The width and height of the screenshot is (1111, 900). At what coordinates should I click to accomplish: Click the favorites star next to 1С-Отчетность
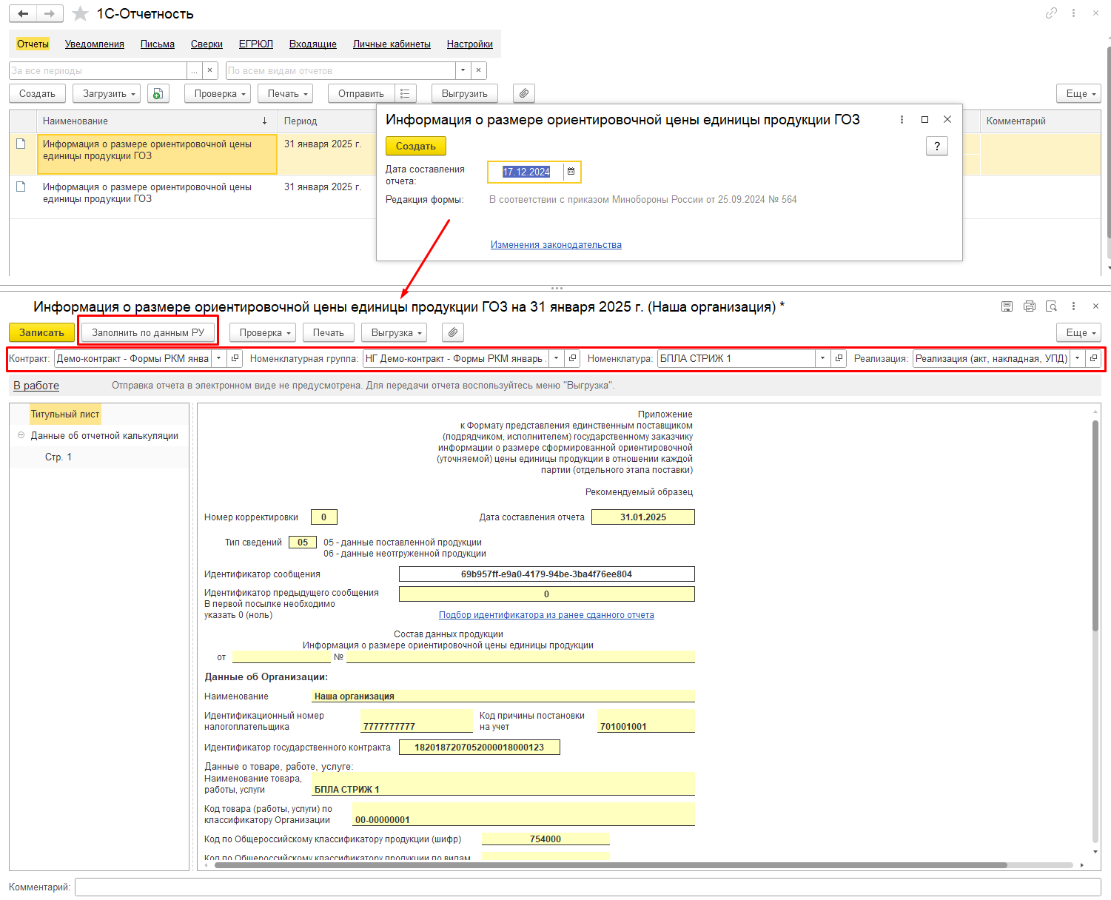click(81, 14)
